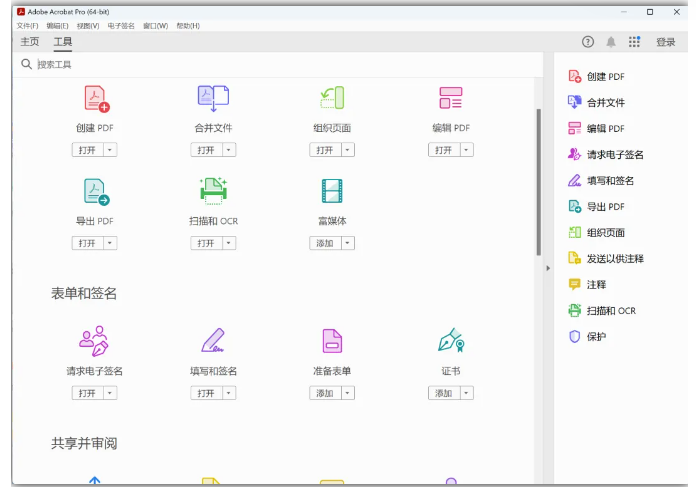
Task: Open dropdown arrow next to 富媒体 添加
Action: 348,243
